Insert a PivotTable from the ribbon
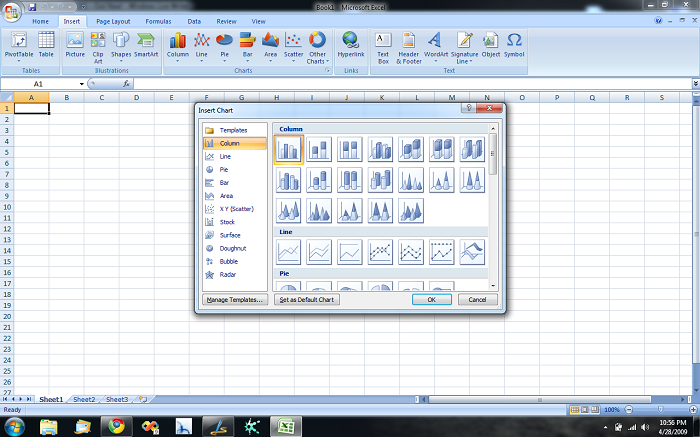Viewport: 700px width, 437px height. tap(19, 46)
